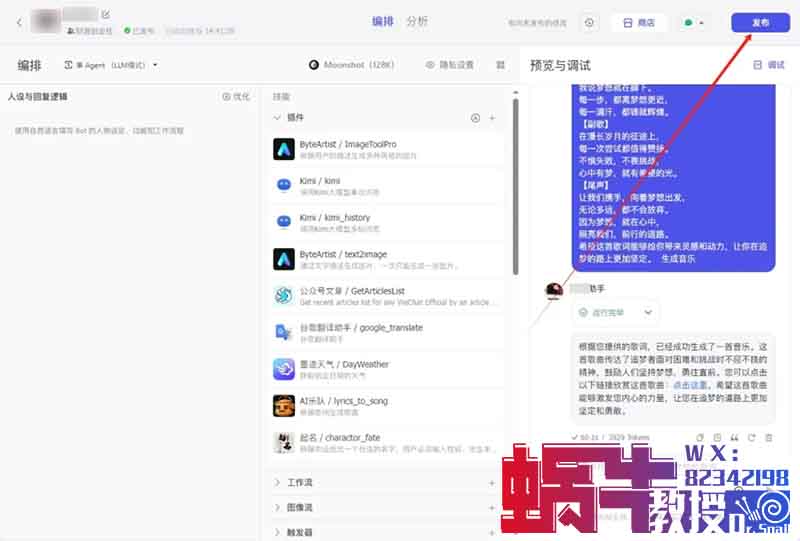The image size is (800, 541).
Task: Click the 点击这里 link in the reply
Action: click(x=689, y=384)
